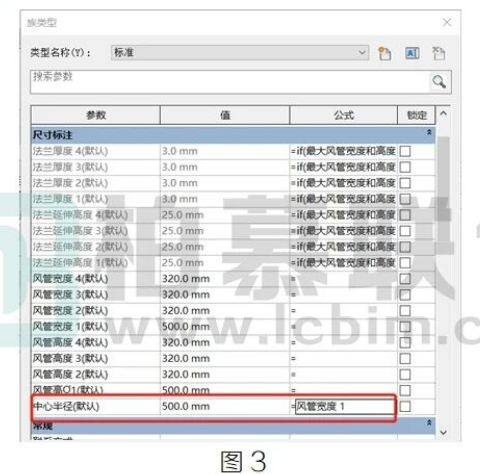Tick the lock checkbox for 法兰延伸高度 3
The width and height of the screenshot is (480, 474).
pyautogui.click(x=405, y=231)
